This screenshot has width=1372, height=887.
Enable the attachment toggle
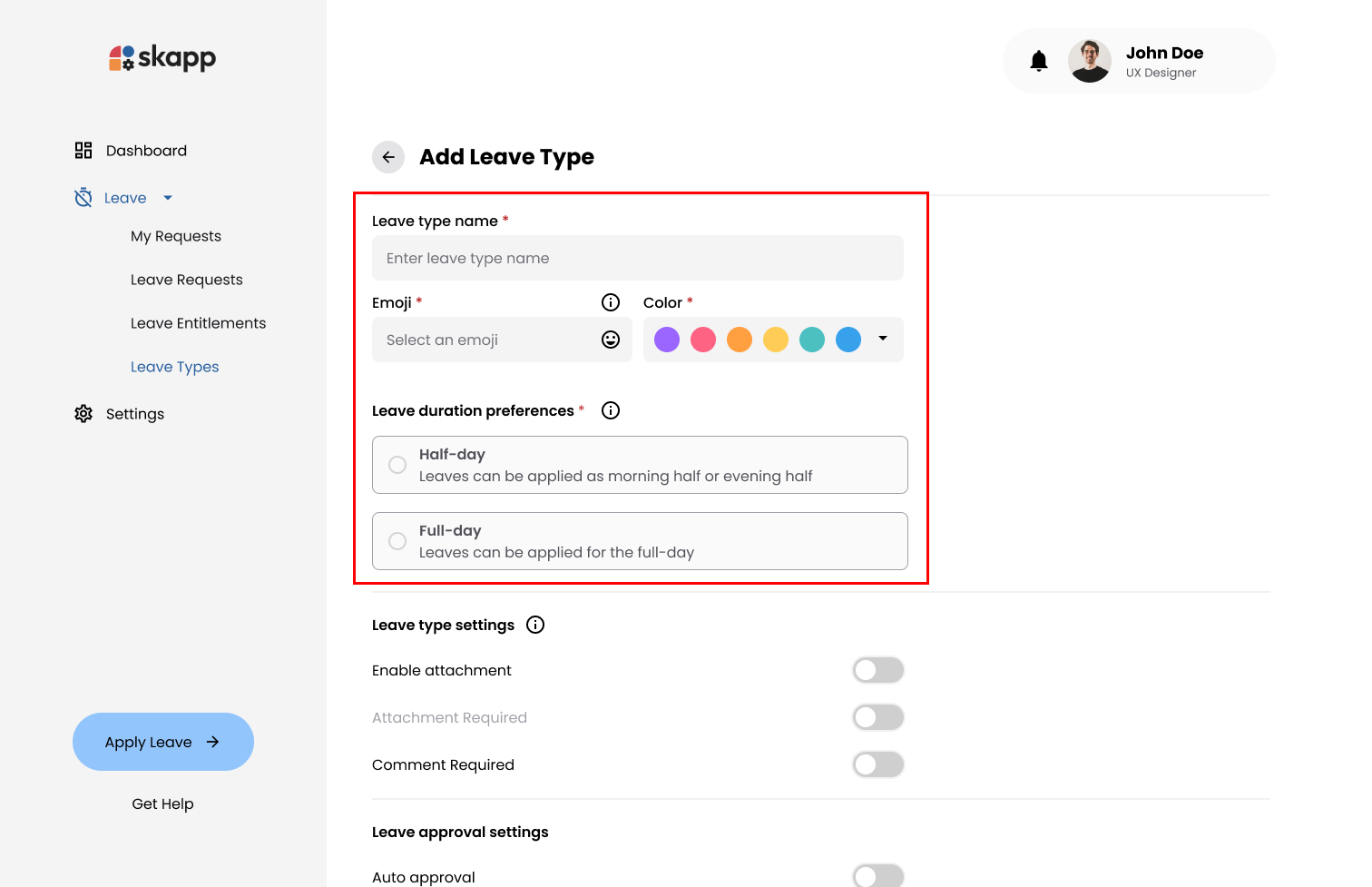[x=877, y=669]
